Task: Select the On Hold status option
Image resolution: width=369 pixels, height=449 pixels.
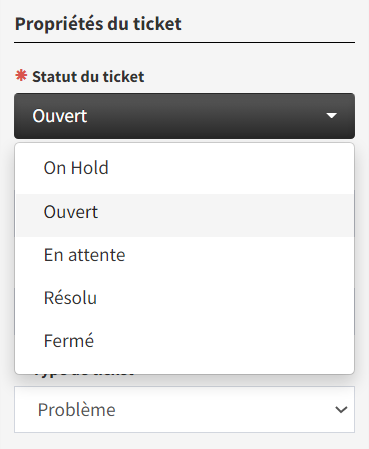Action: [185, 168]
